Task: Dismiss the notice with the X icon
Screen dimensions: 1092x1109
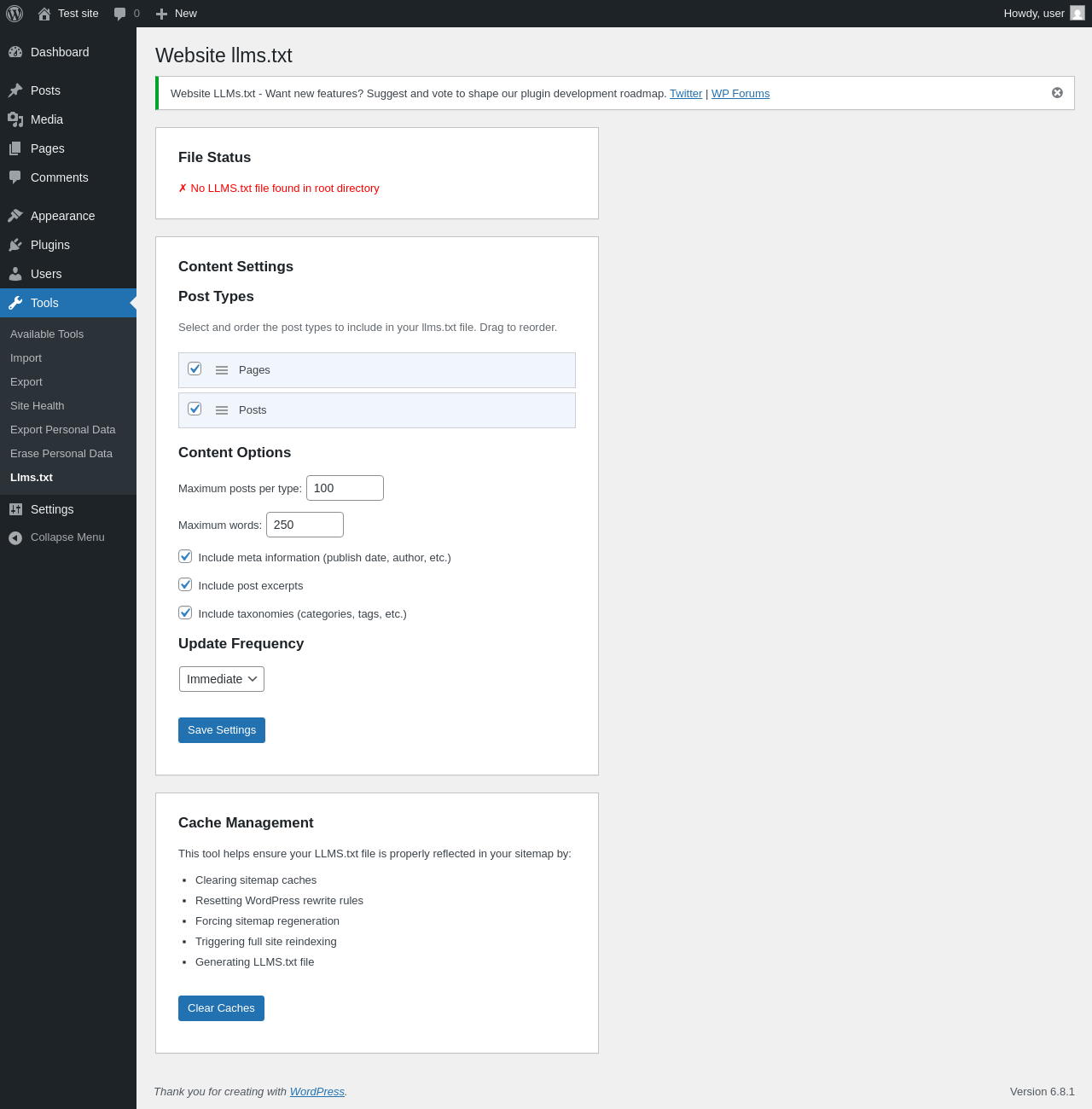Action: (x=1057, y=93)
